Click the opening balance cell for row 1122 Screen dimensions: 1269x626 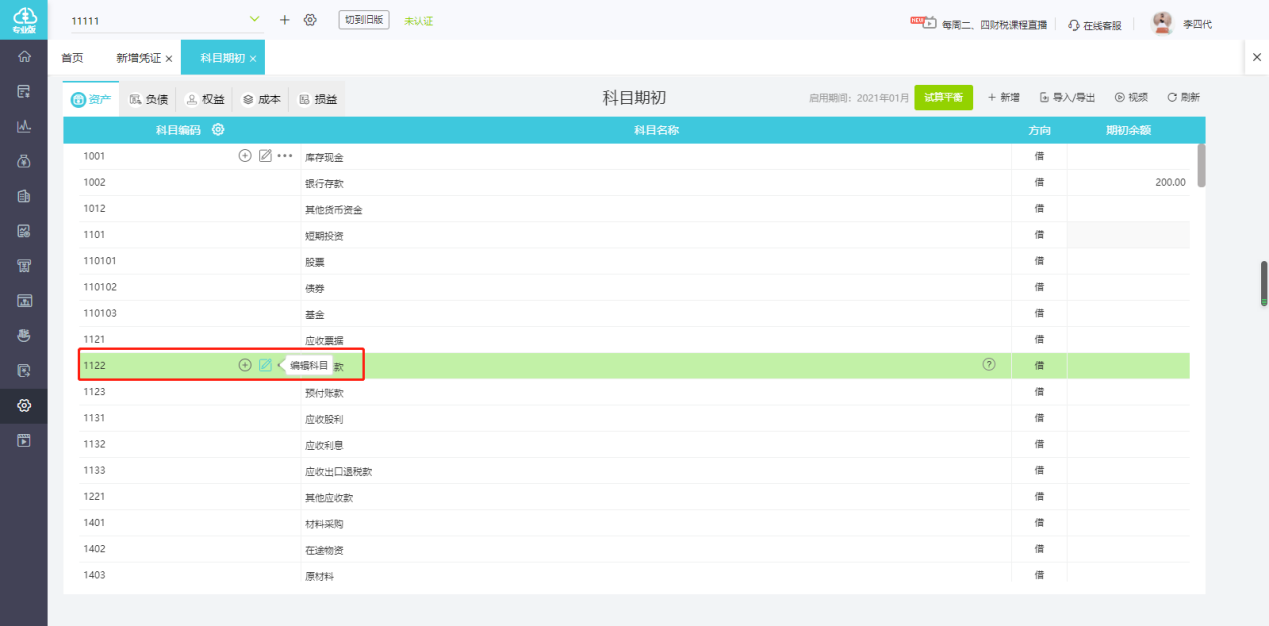1128,365
